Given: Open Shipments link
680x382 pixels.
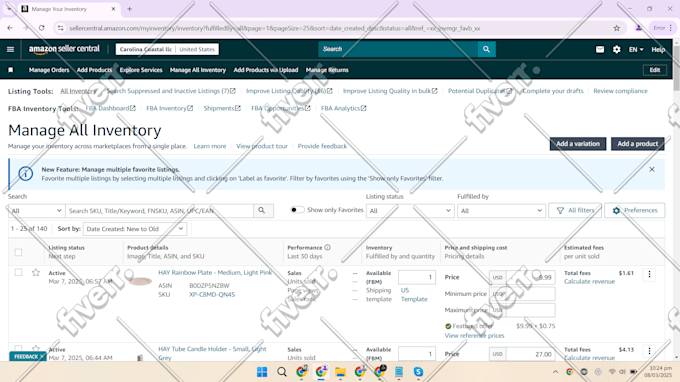Looking at the screenshot, I should pyautogui.click(x=222, y=108).
